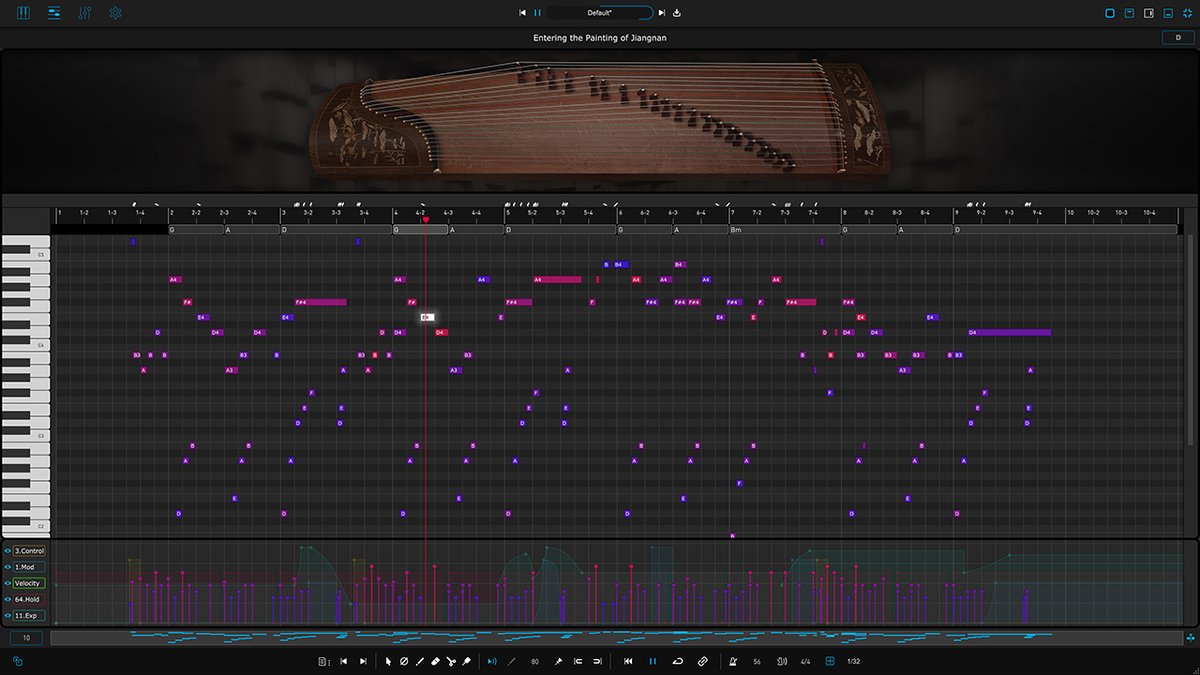This screenshot has width=1200, height=675.
Task: Hide the 64.Hold lane eye icon
Action: tap(8, 599)
